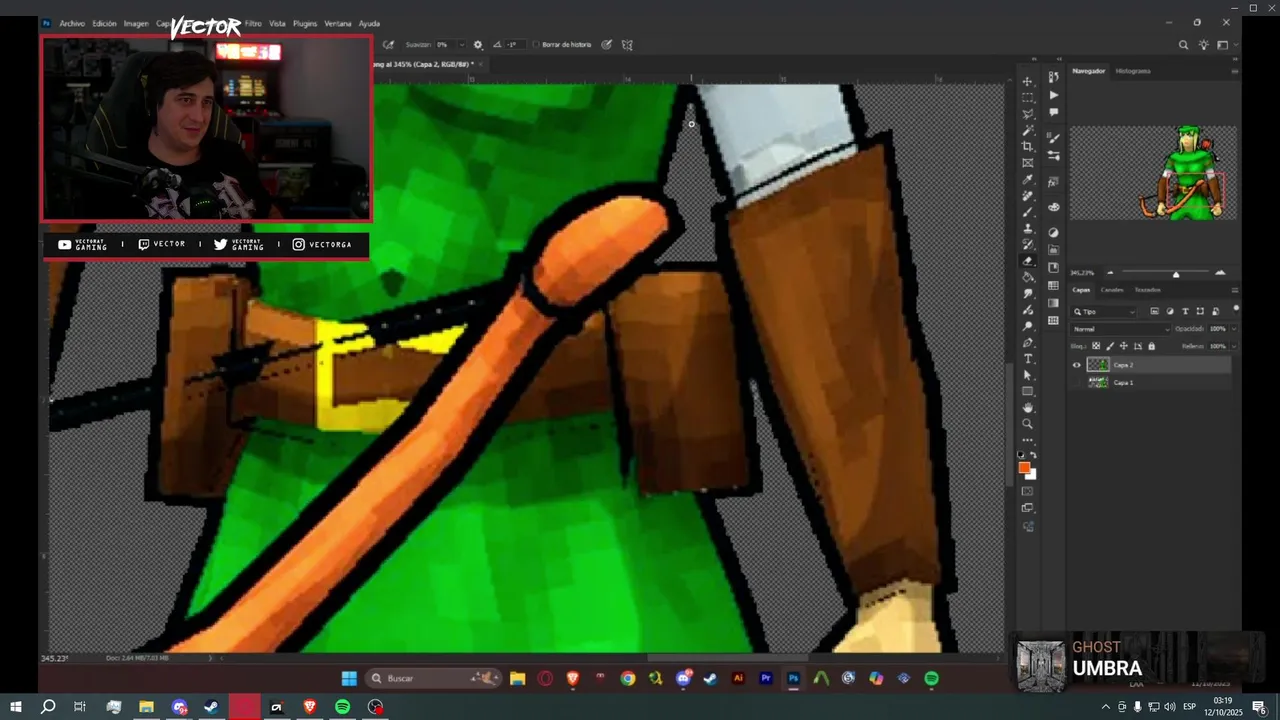Select the Type tool
The width and height of the screenshot is (1280, 720).
tap(1027, 358)
